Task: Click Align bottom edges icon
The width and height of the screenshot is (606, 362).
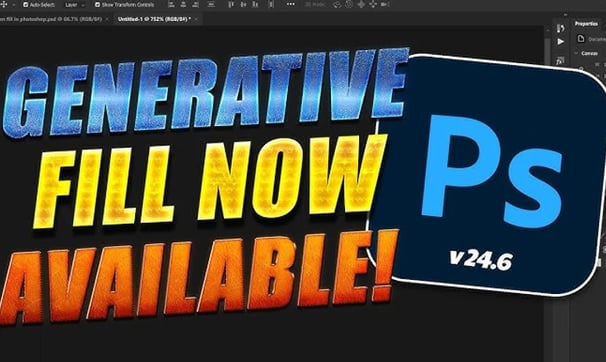Action: (x=255, y=5)
